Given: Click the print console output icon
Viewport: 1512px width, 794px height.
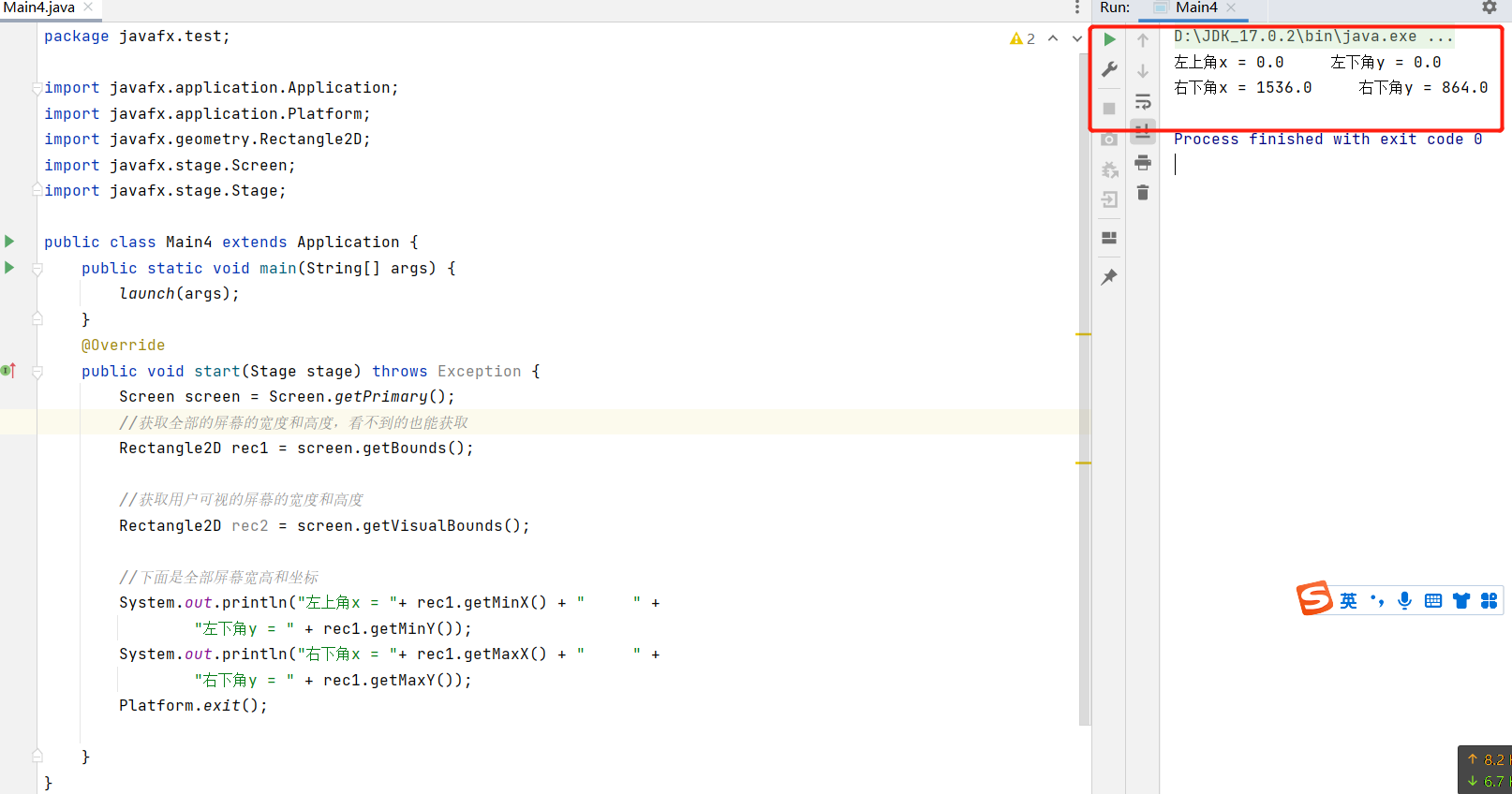Looking at the screenshot, I should 1143,162.
